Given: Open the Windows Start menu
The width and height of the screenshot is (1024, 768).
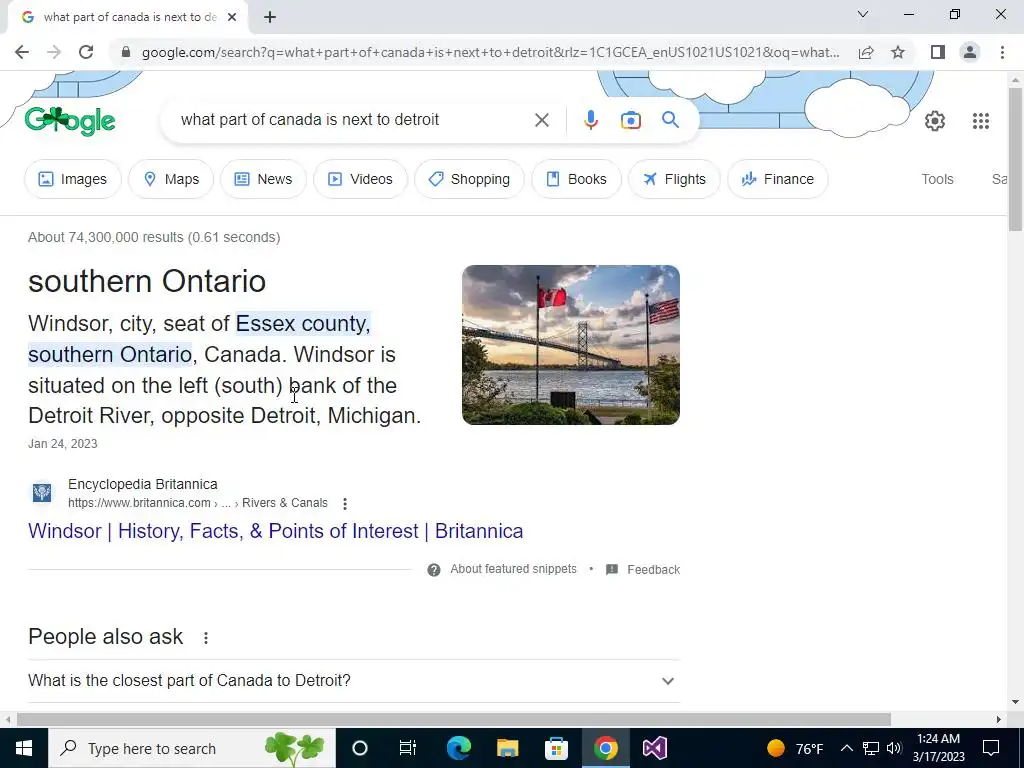Looking at the screenshot, I should pyautogui.click(x=24, y=748).
